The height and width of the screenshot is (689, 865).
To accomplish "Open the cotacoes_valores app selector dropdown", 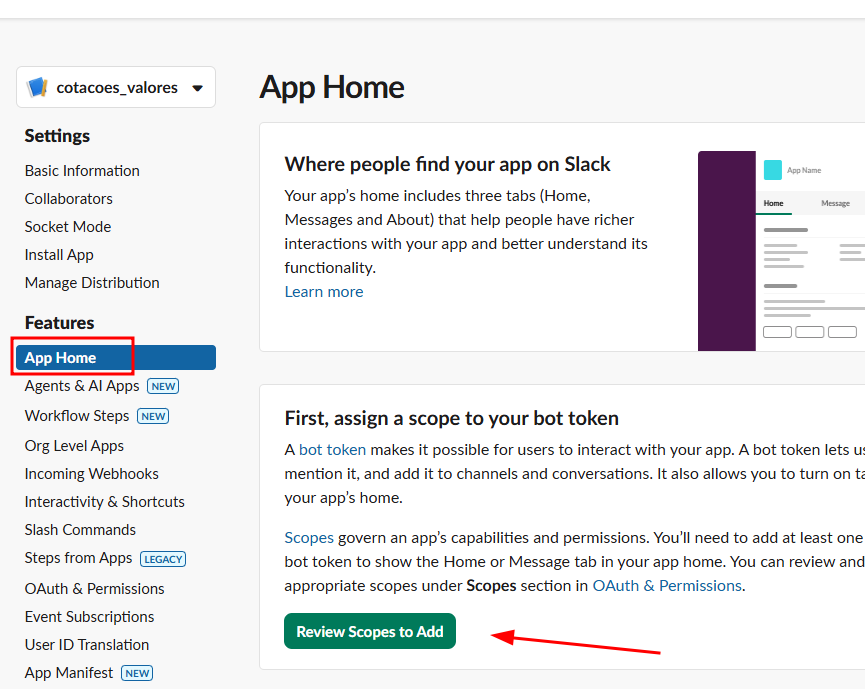I will [116, 87].
